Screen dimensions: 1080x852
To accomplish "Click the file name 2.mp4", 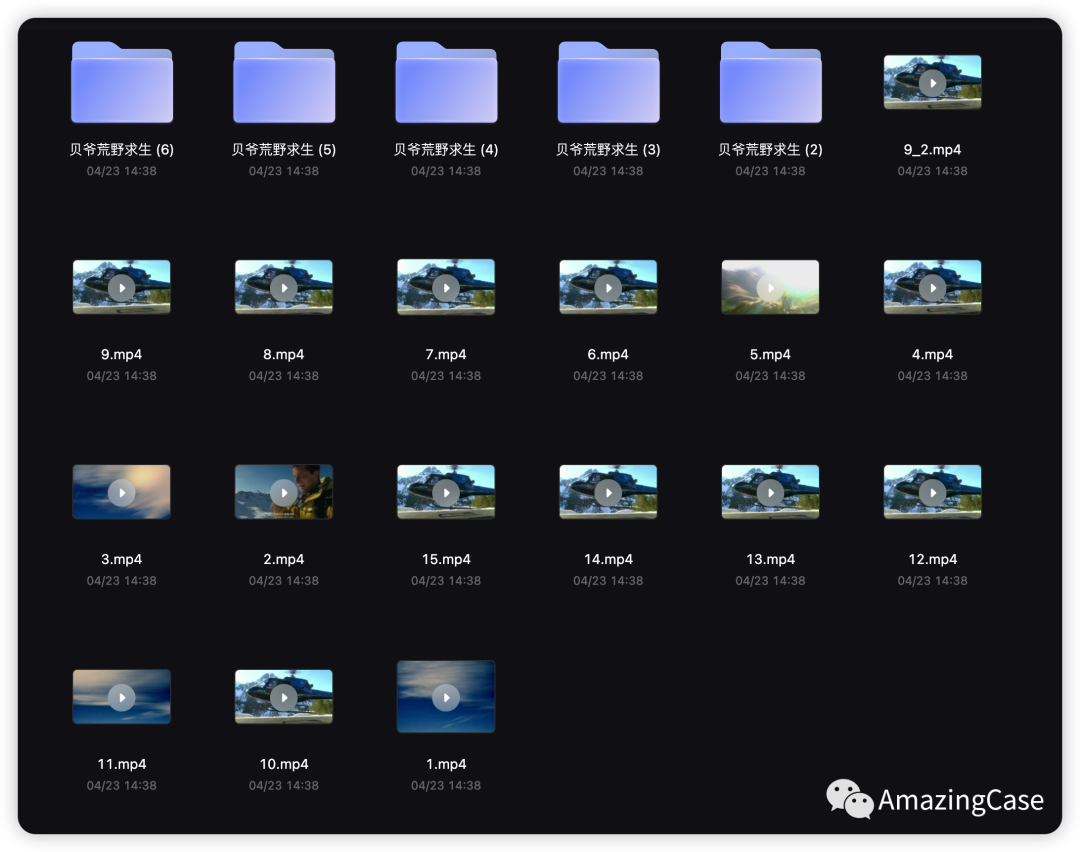I will [x=284, y=559].
